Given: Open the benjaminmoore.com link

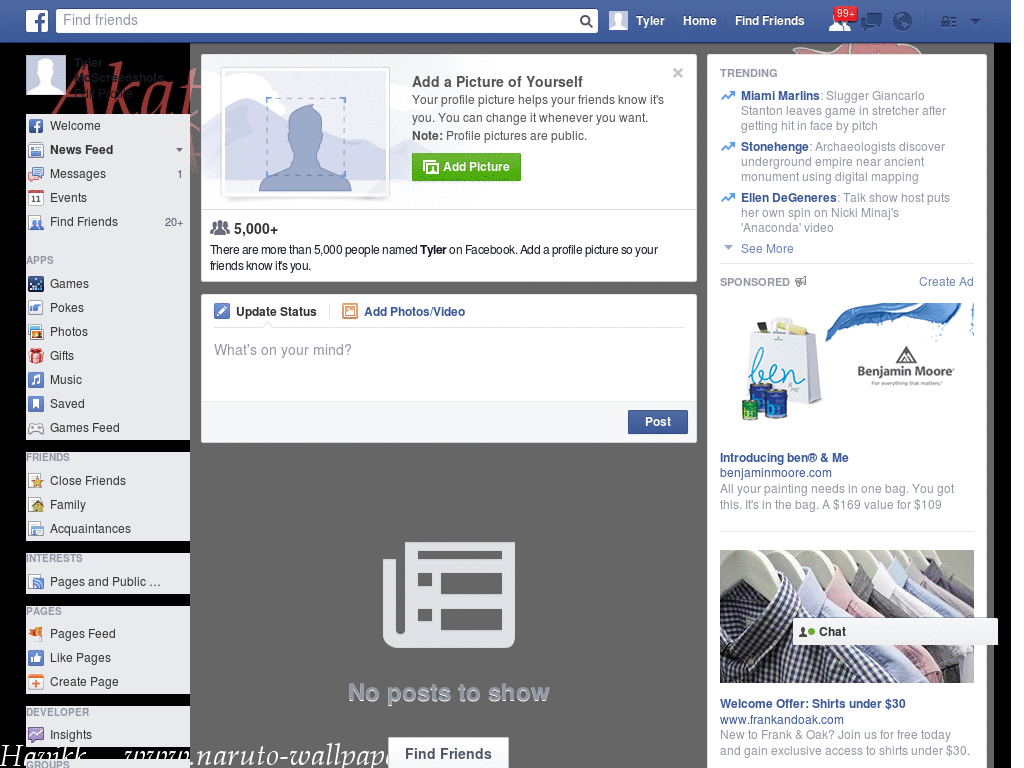Looking at the screenshot, I should click(x=775, y=473).
